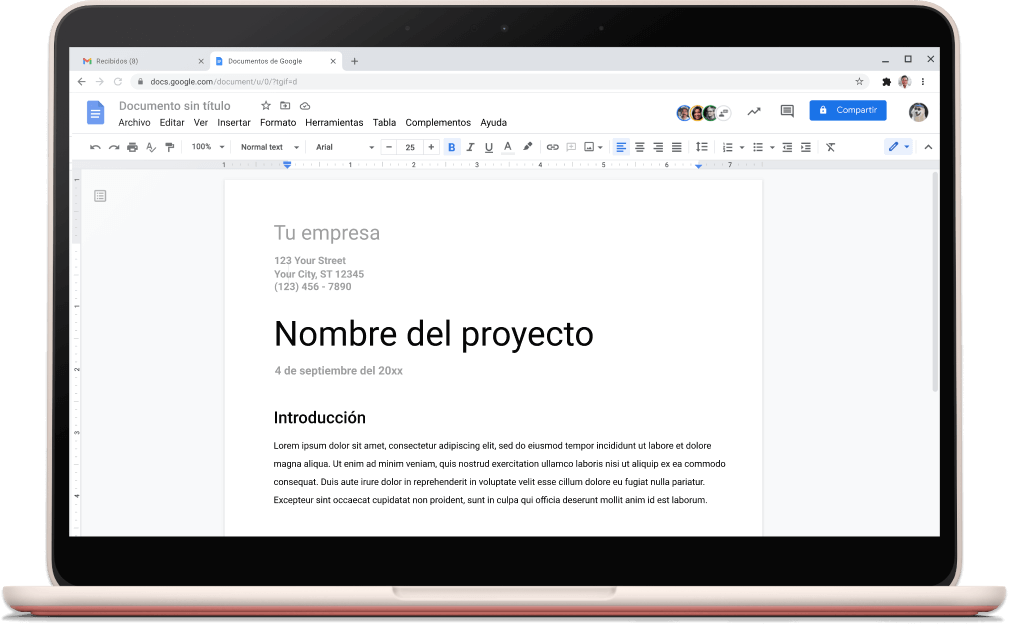Image resolution: width=1009 pixels, height=625 pixels.
Task: Open a new browser tab
Action: pos(355,61)
